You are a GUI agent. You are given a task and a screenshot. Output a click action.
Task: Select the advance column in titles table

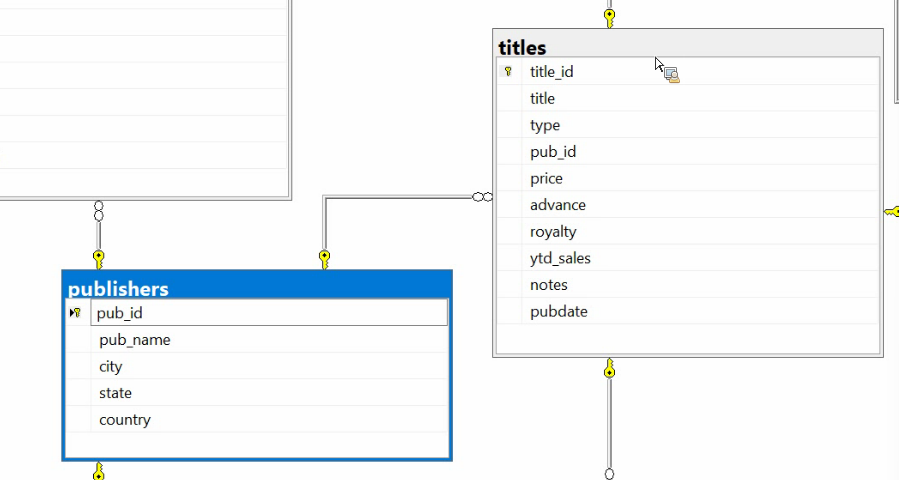687,205
